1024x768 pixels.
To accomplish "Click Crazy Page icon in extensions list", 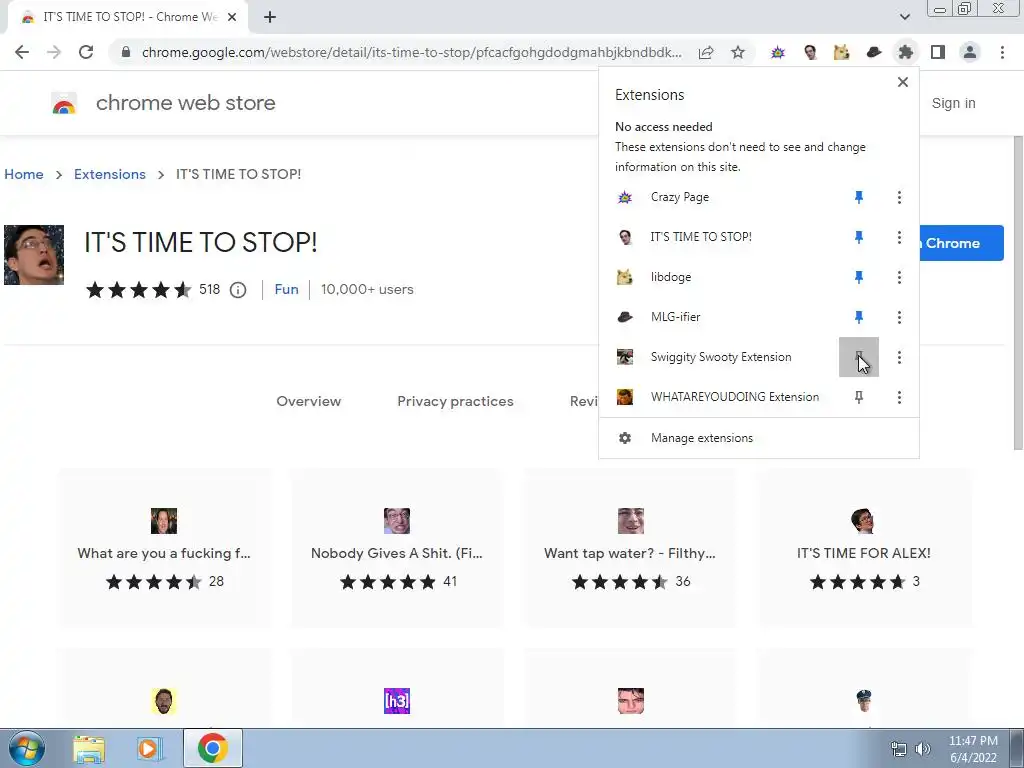I will coord(625,197).
